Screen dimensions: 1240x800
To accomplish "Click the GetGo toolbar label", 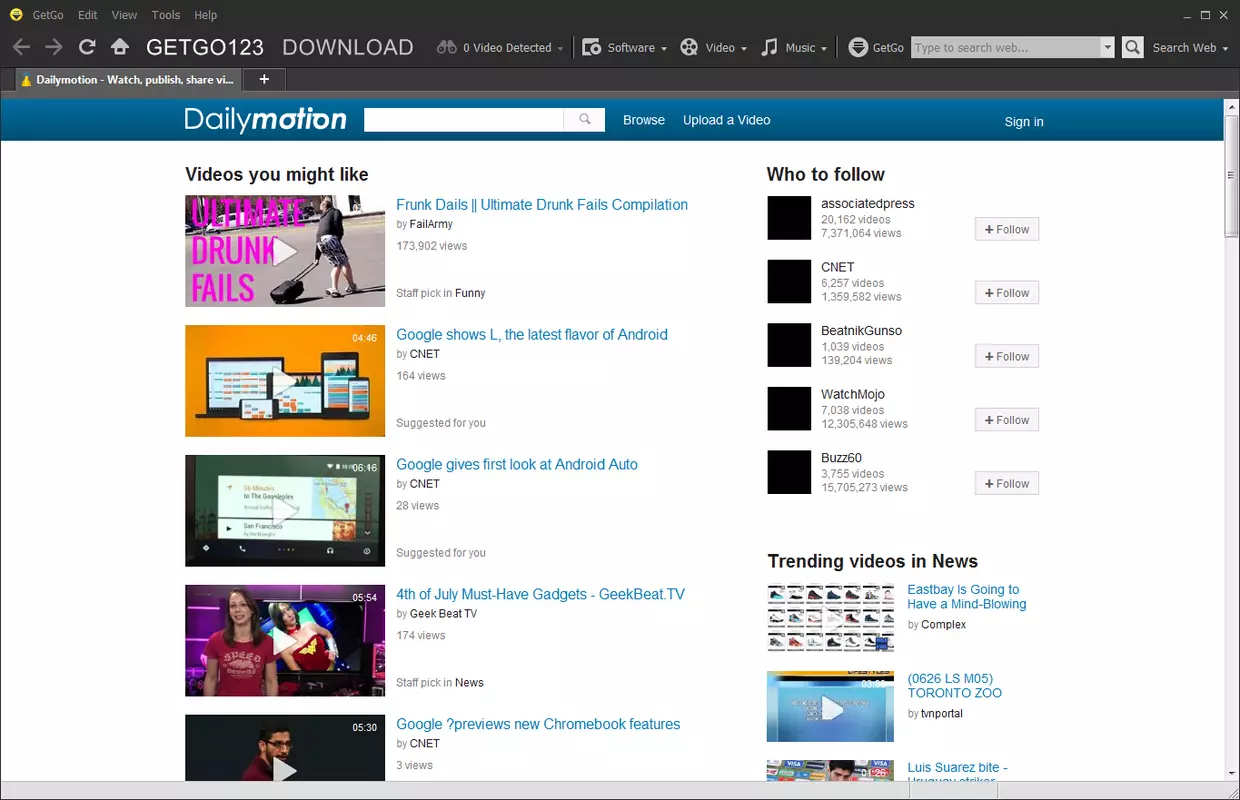I will pos(888,47).
